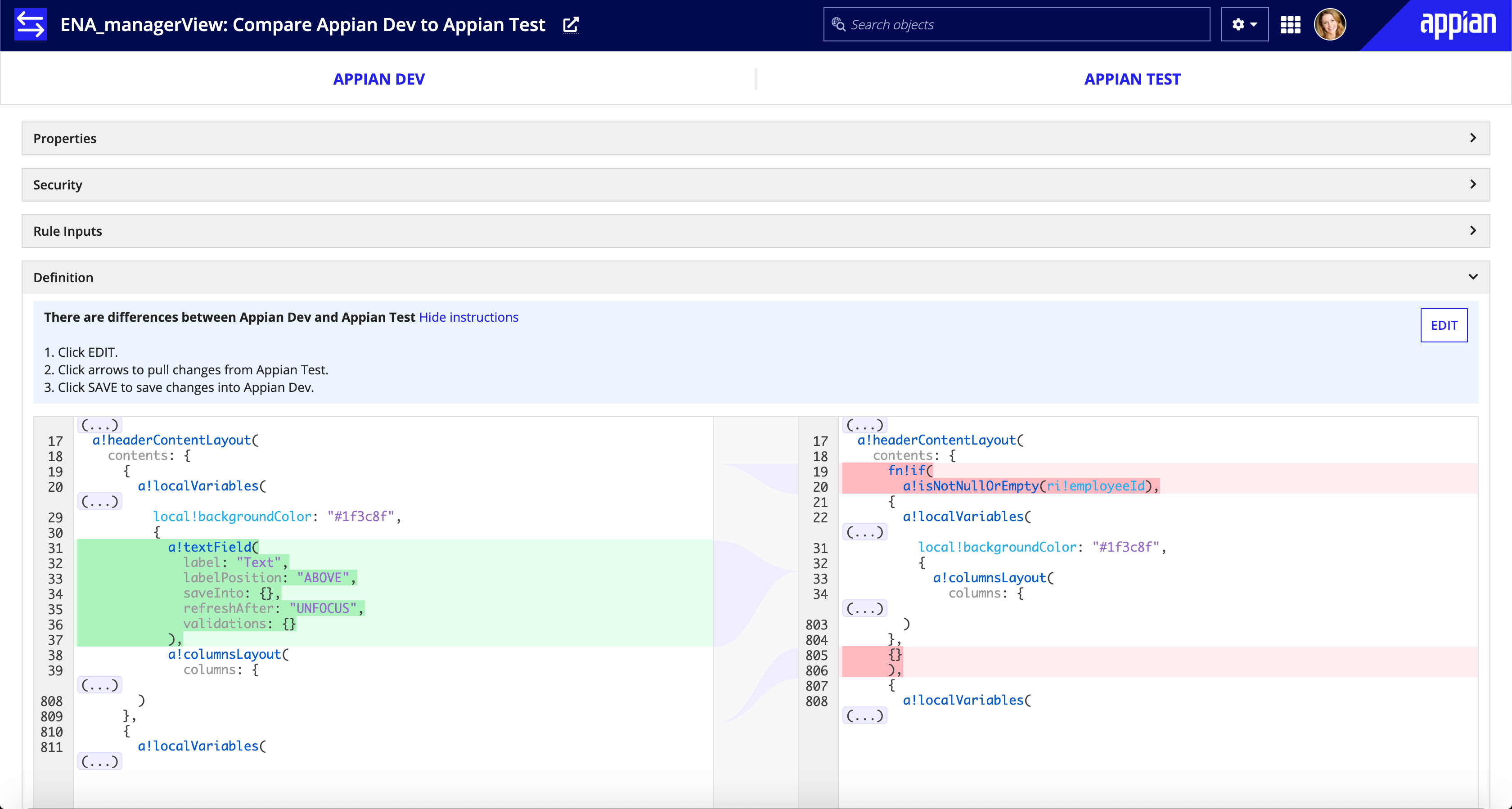This screenshot has width=1512, height=809.
Task: Click refreshAfter: "UNFOCUS" line in Dev
Action: point(274,608)
